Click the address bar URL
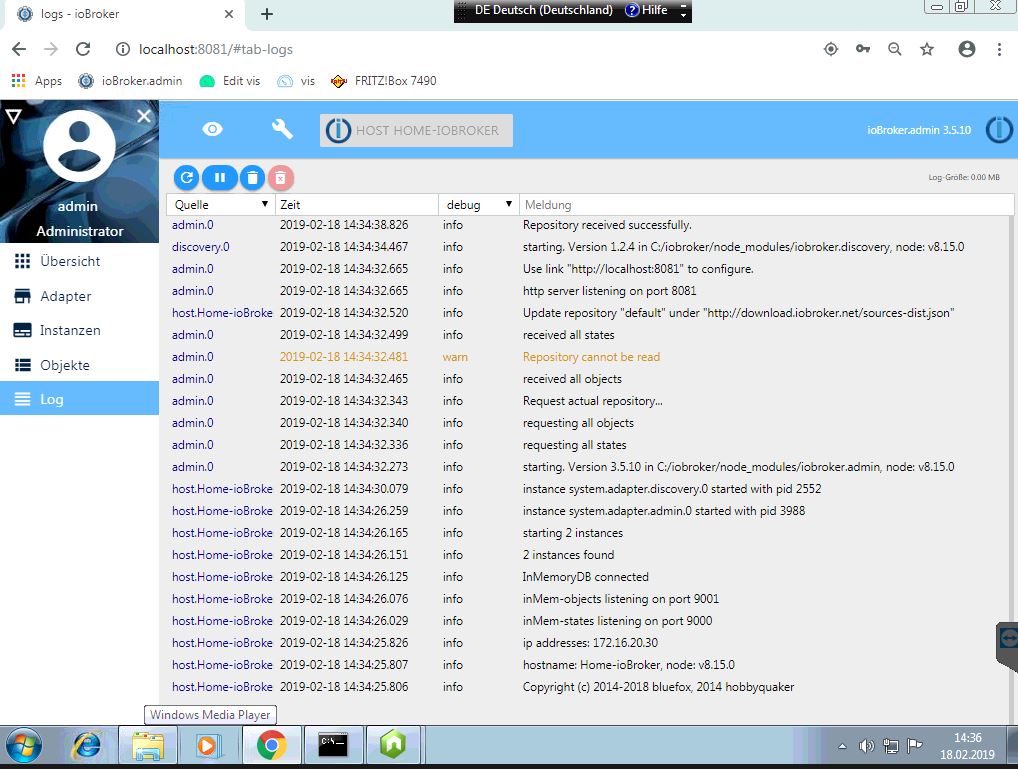The width and height of the screenshot is (1018, 769). pos(216,49)
